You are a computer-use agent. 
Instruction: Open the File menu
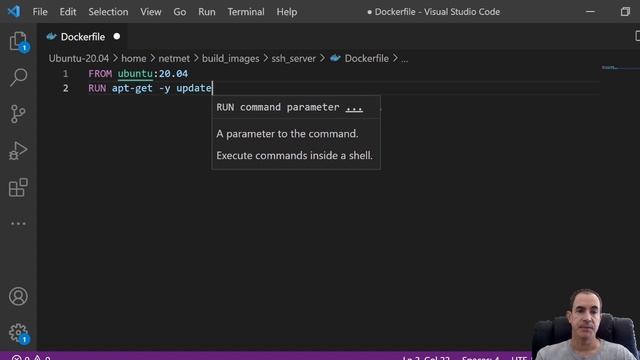coord(40,12)
